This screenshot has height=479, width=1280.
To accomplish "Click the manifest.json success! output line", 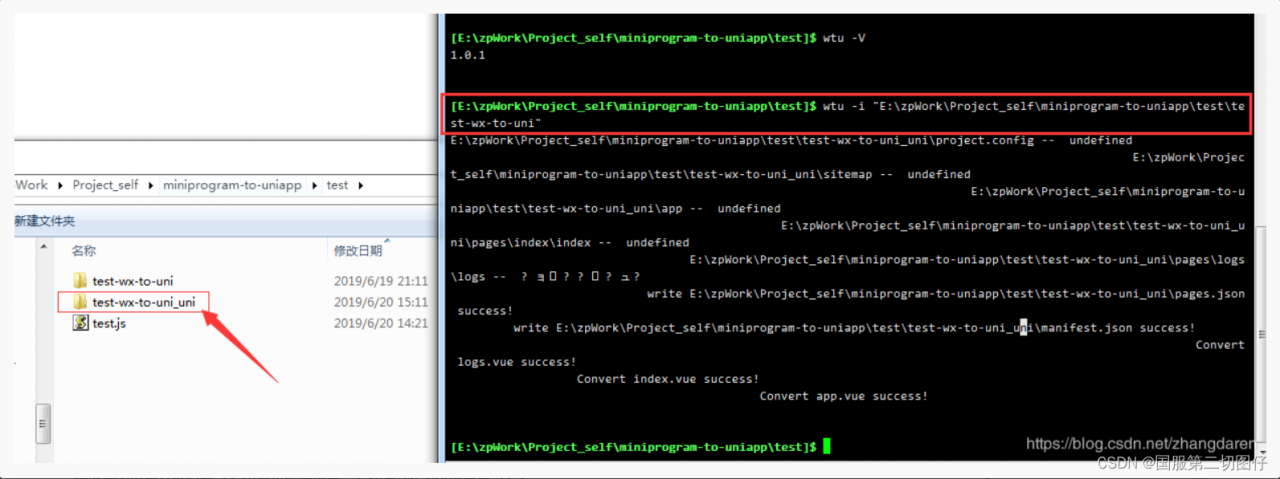I will point(854,327).
